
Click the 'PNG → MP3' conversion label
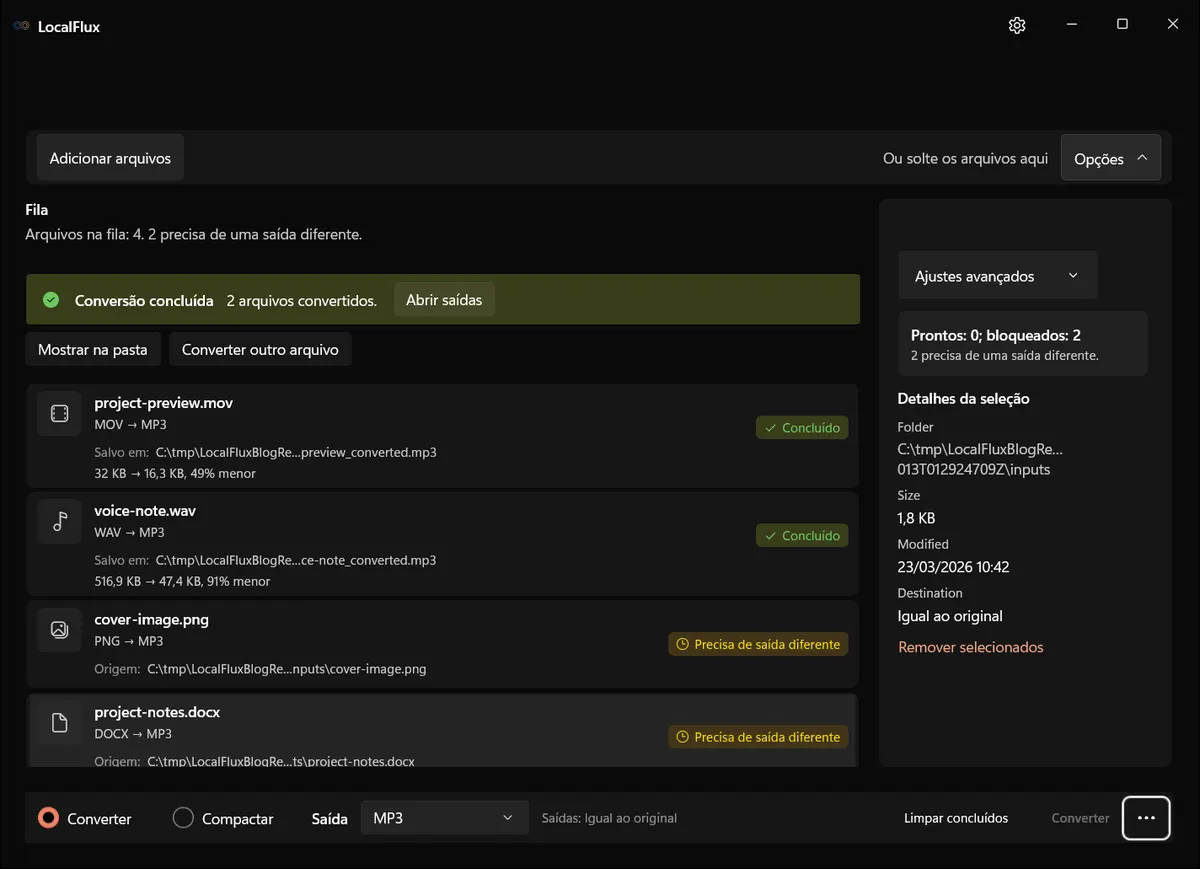(128, 641)
